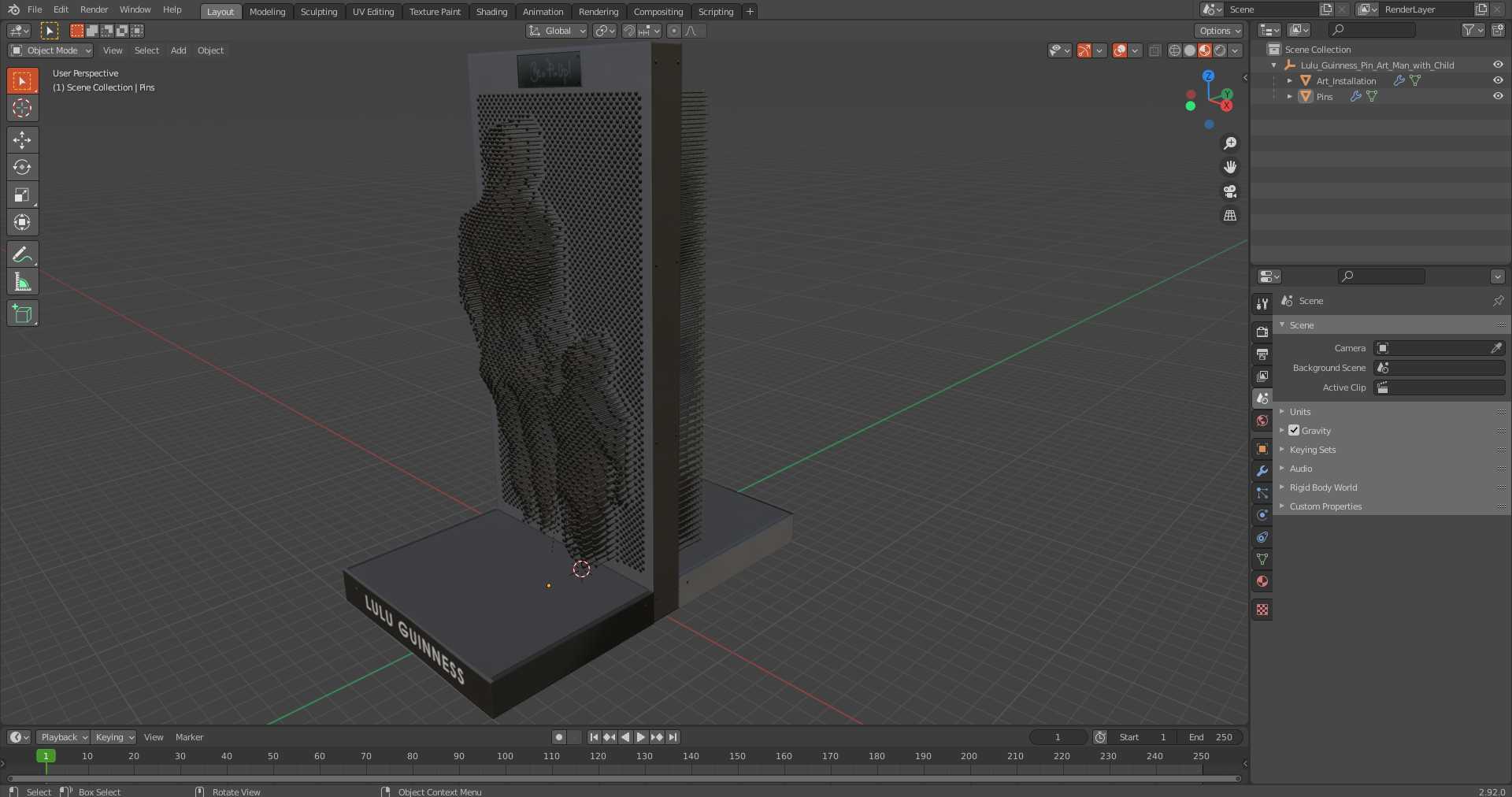Activate the Transform tool

pyautogui.click(x=22, y=222)
